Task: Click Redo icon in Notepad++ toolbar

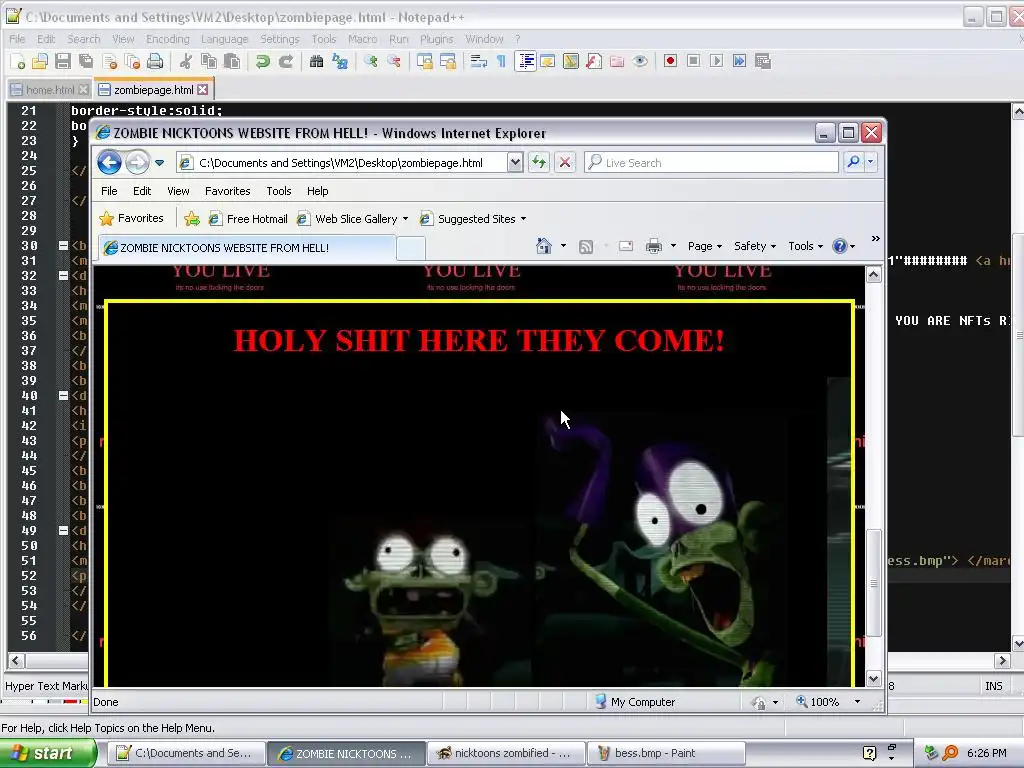Action: pyautogui.click(x=285, y=61)
